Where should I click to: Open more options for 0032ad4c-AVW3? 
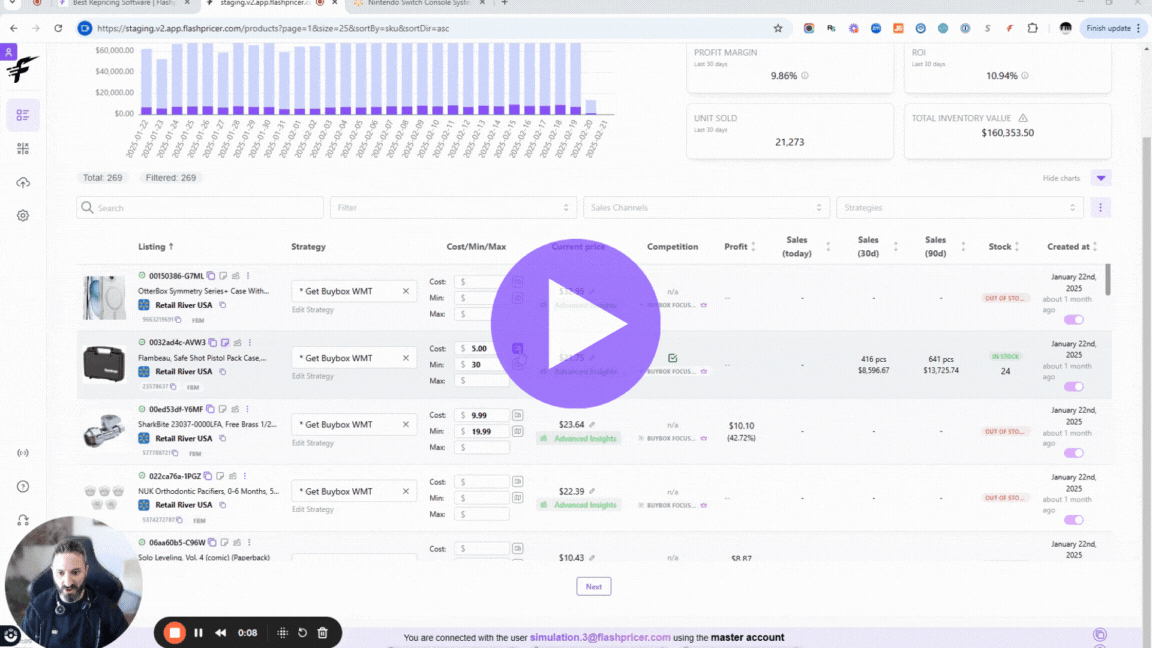[250, 342]
